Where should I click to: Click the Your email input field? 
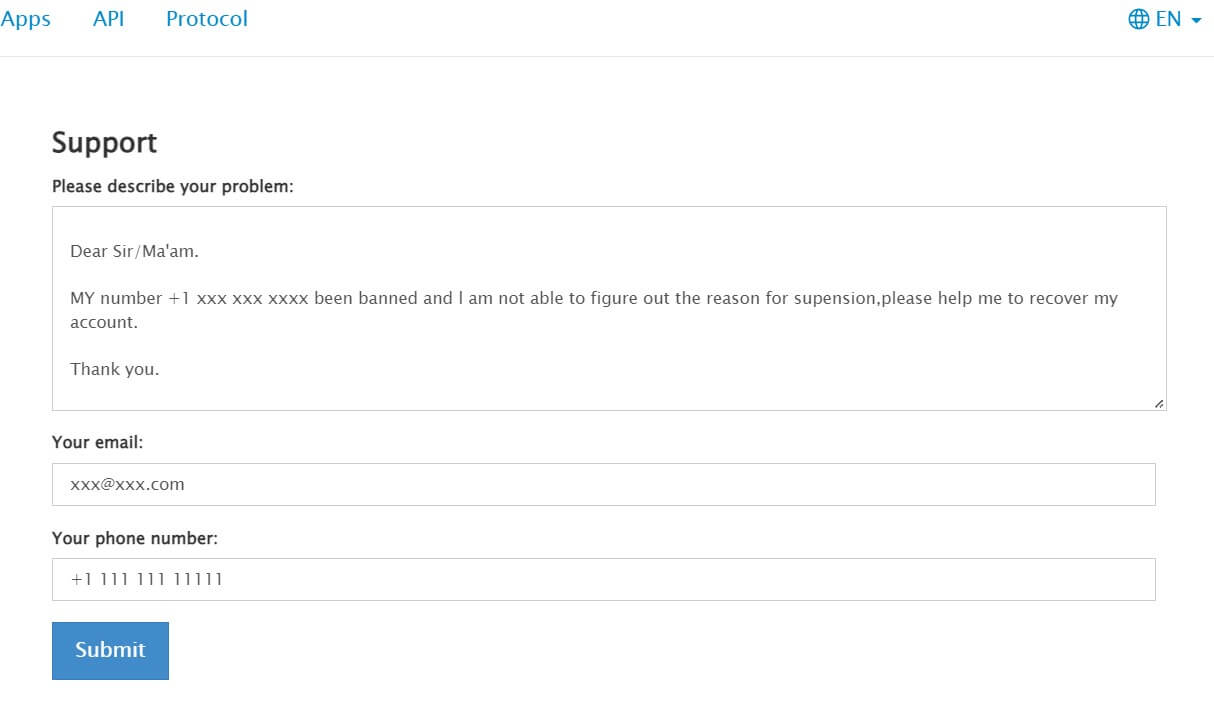click(x=603, y=484)
